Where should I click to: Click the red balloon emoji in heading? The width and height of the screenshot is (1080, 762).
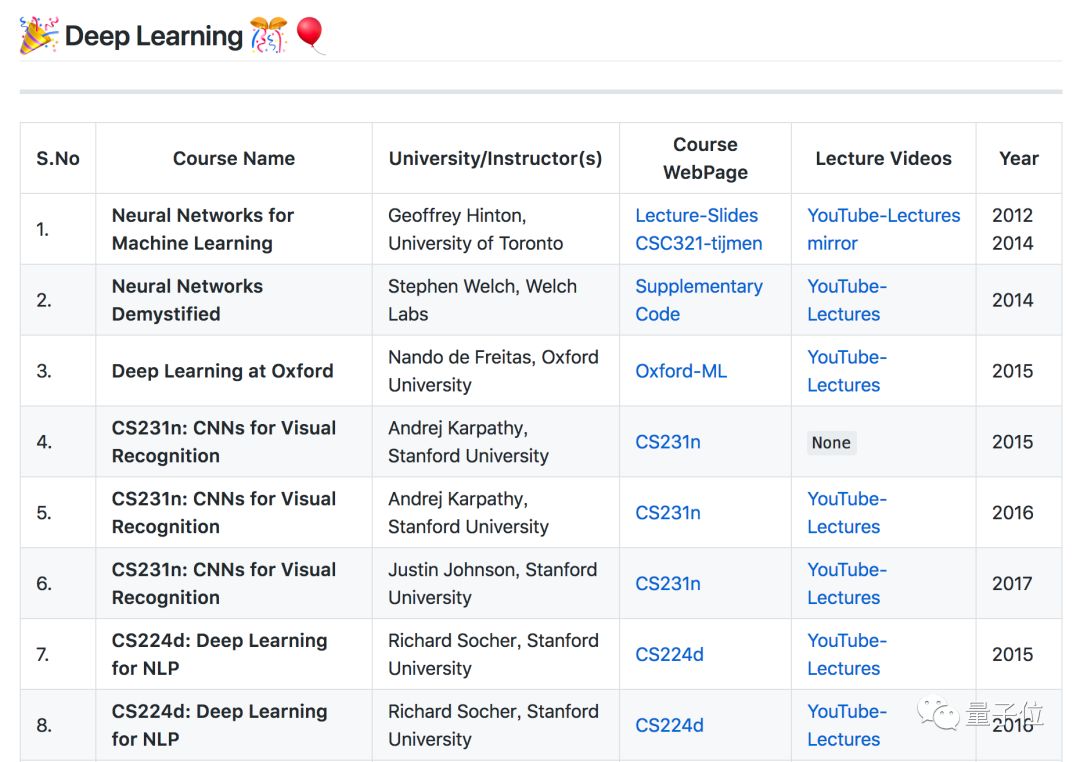(310, 35)
